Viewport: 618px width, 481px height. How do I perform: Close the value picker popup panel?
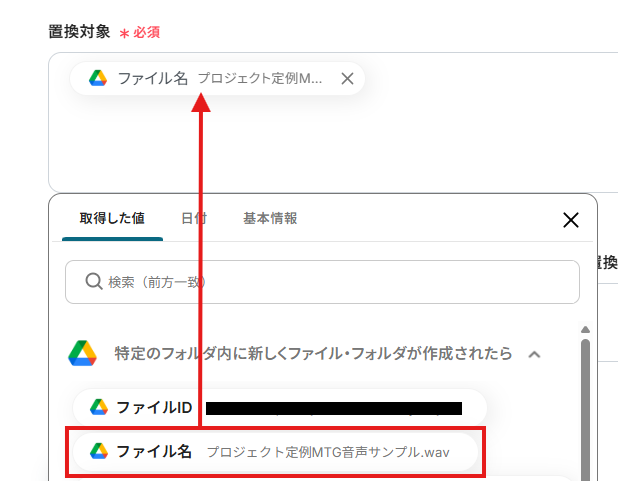pos(571,220)
